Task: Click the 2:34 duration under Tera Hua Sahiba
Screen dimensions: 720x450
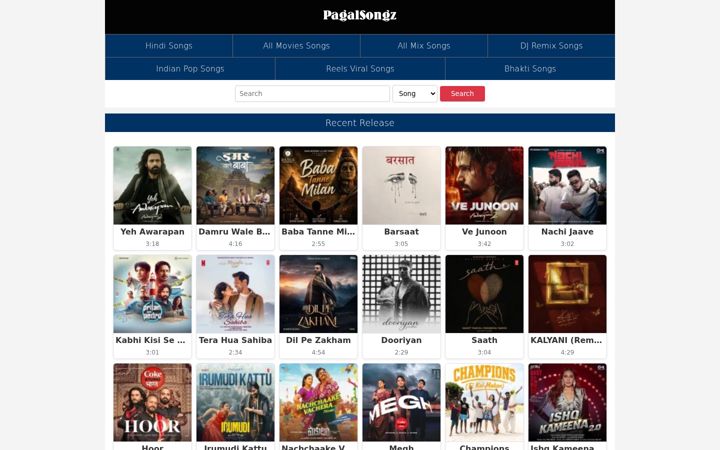Action: [x=236, y=353]
